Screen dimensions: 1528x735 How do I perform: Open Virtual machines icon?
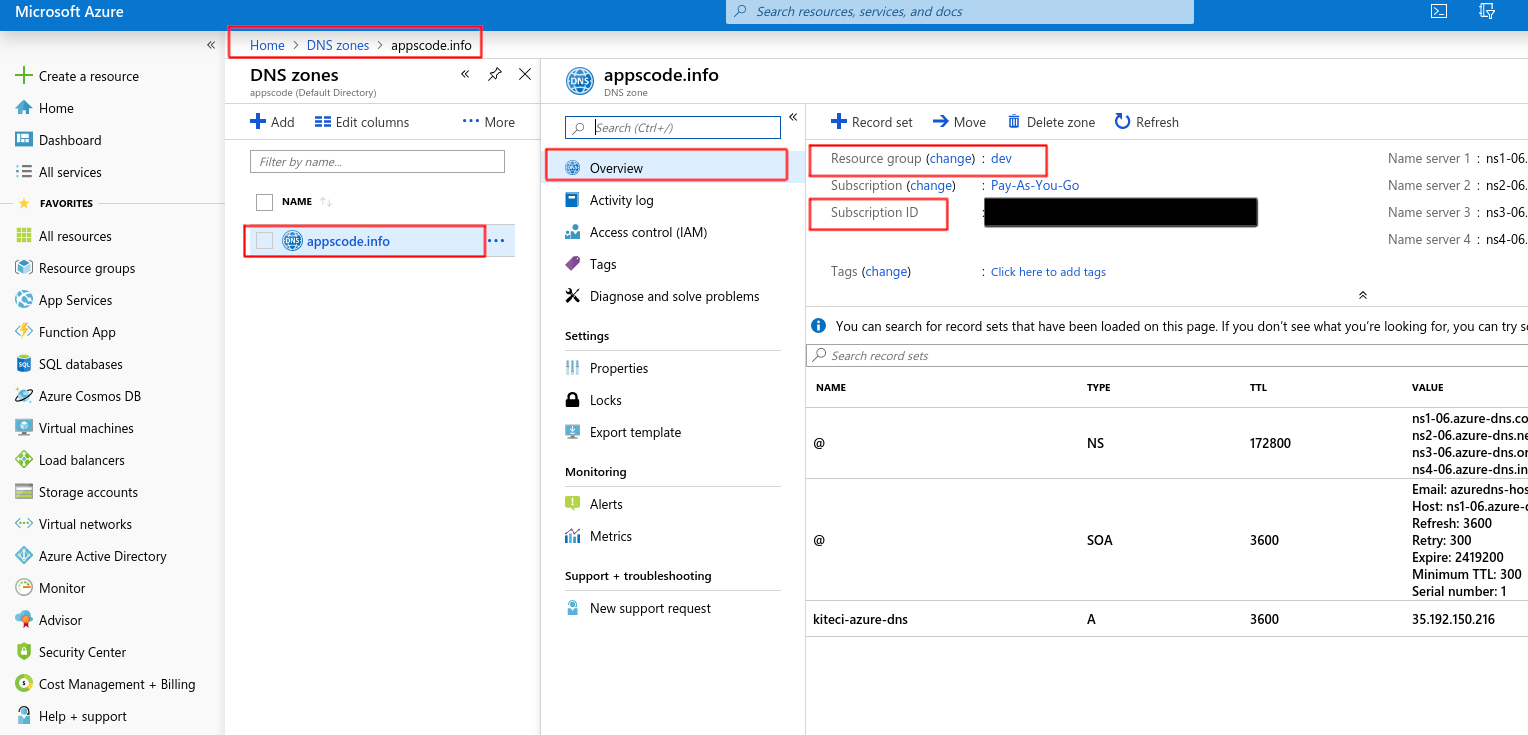coord(24,428)
